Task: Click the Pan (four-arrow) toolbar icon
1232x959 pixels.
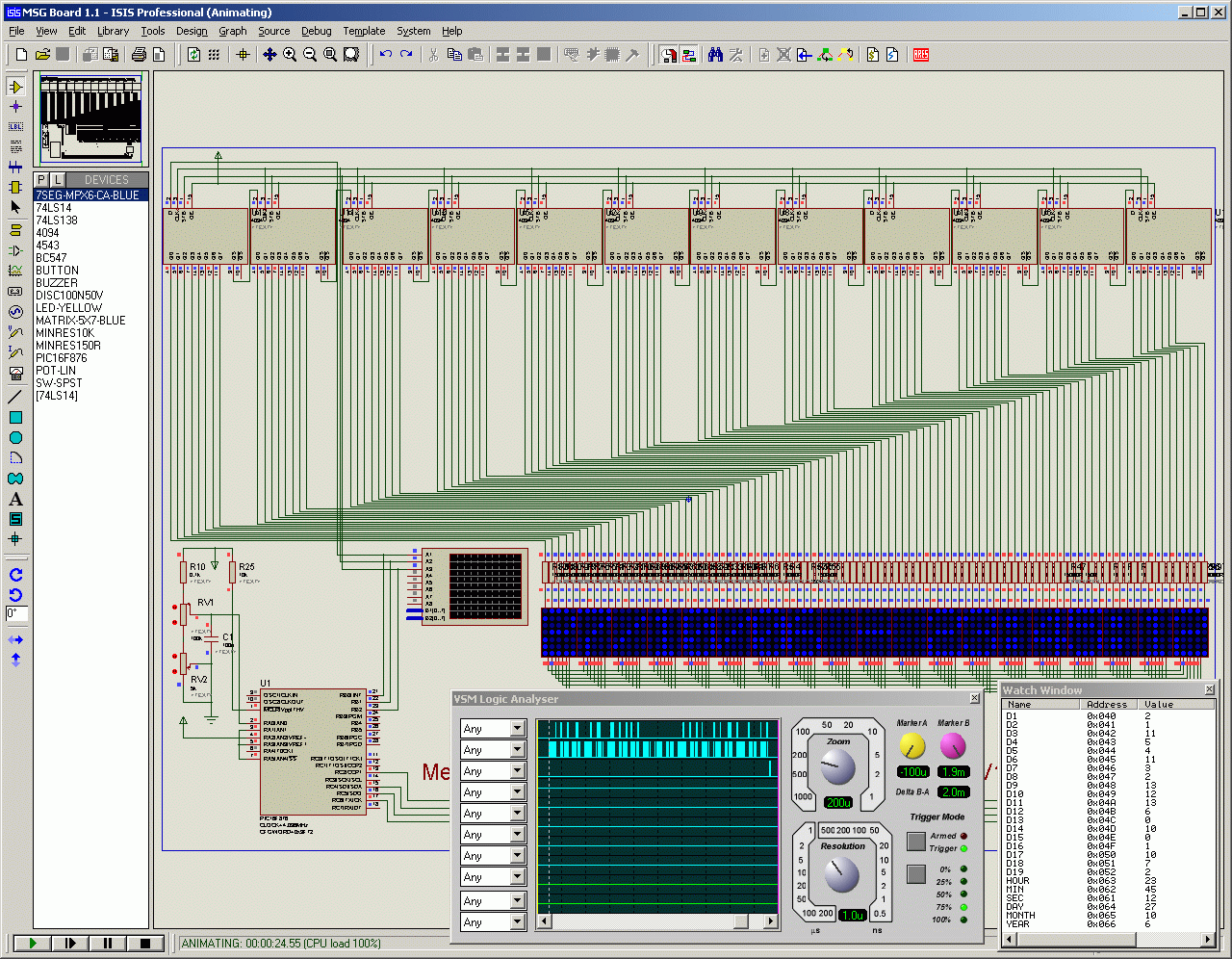Action: pyautogui.click(x=269, y=55)
